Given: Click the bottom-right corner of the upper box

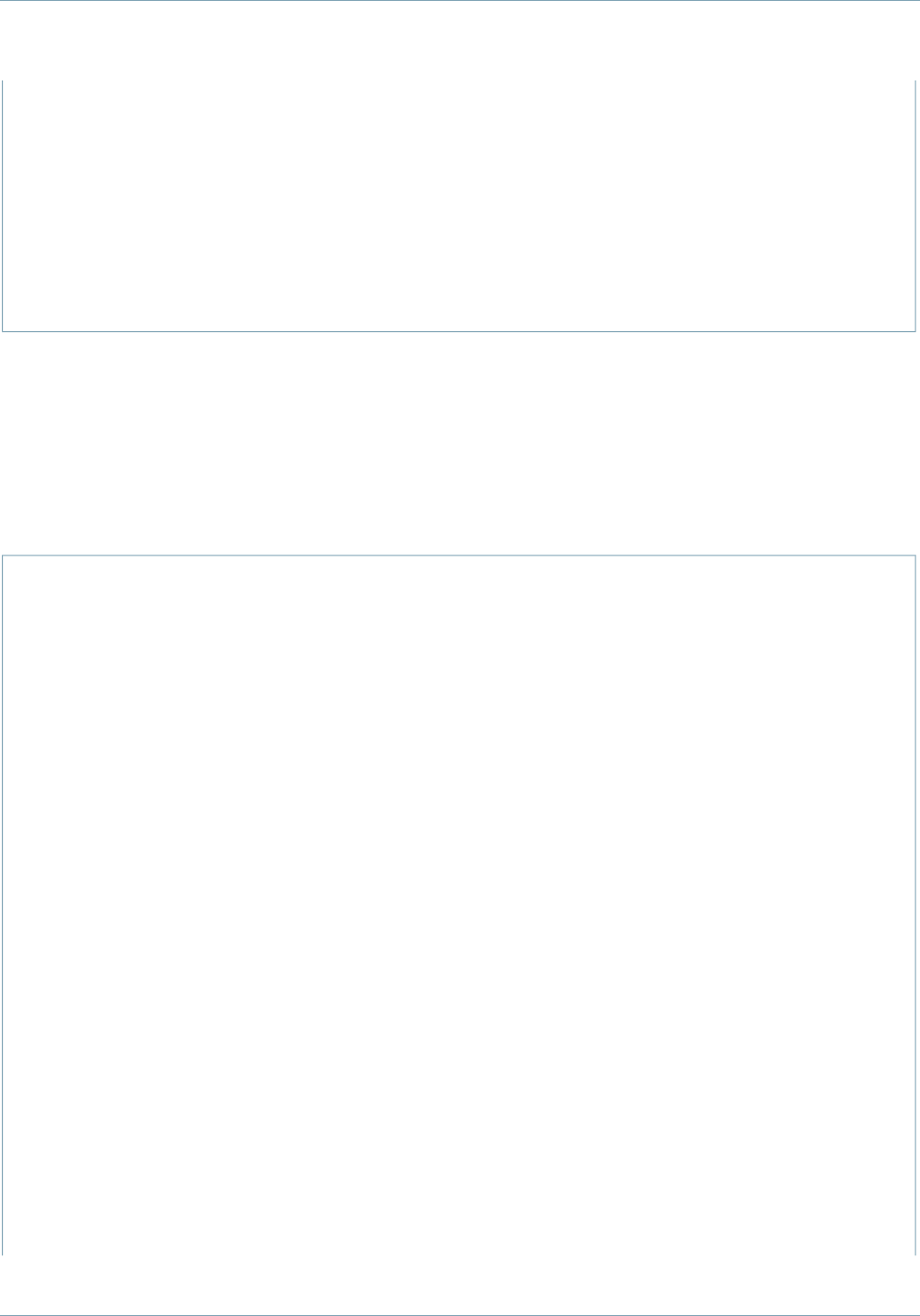Looking at the screenshot, I should [x=915, y=330].
